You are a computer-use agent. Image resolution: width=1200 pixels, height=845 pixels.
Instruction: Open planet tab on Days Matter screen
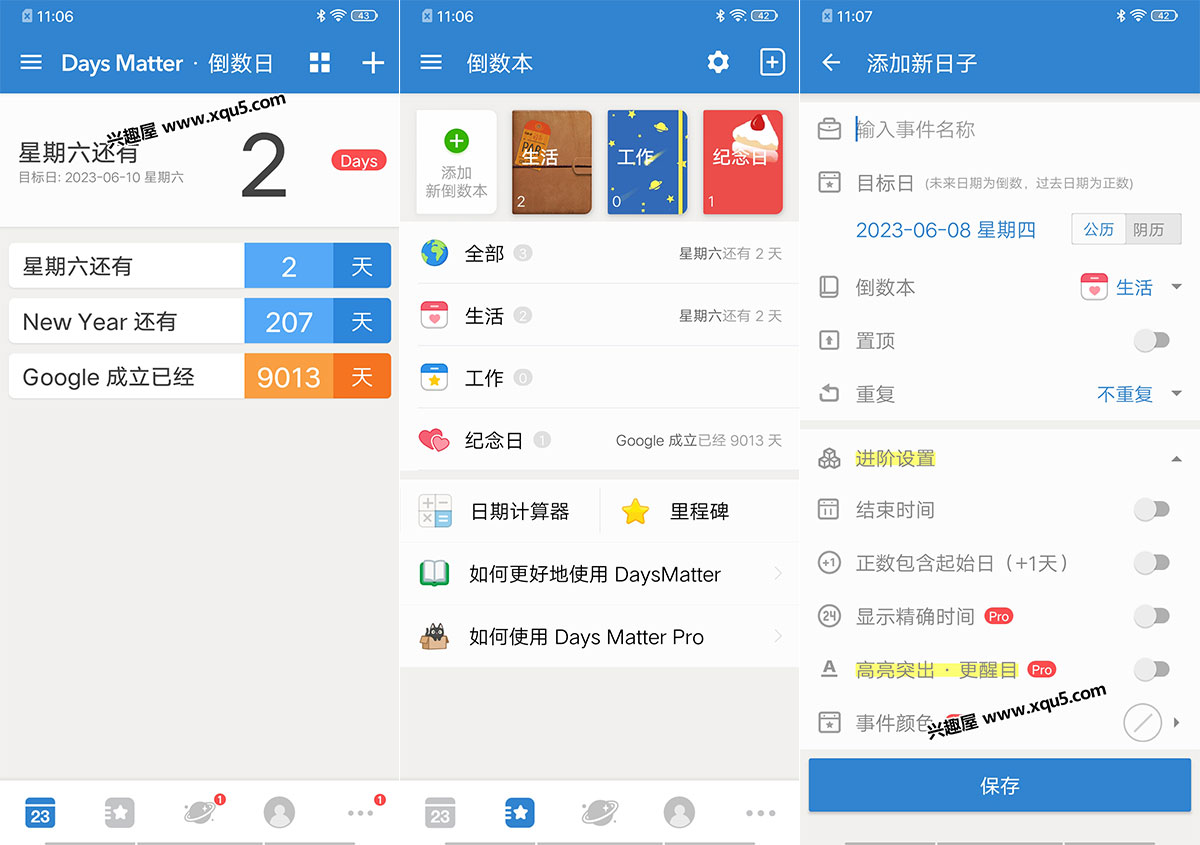click(x=200, y=813)
